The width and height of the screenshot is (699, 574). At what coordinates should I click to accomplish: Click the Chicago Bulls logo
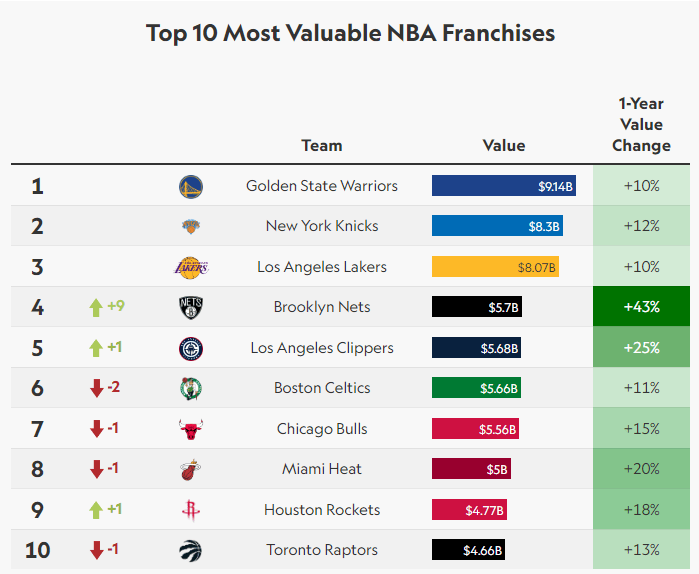point(191,429)
